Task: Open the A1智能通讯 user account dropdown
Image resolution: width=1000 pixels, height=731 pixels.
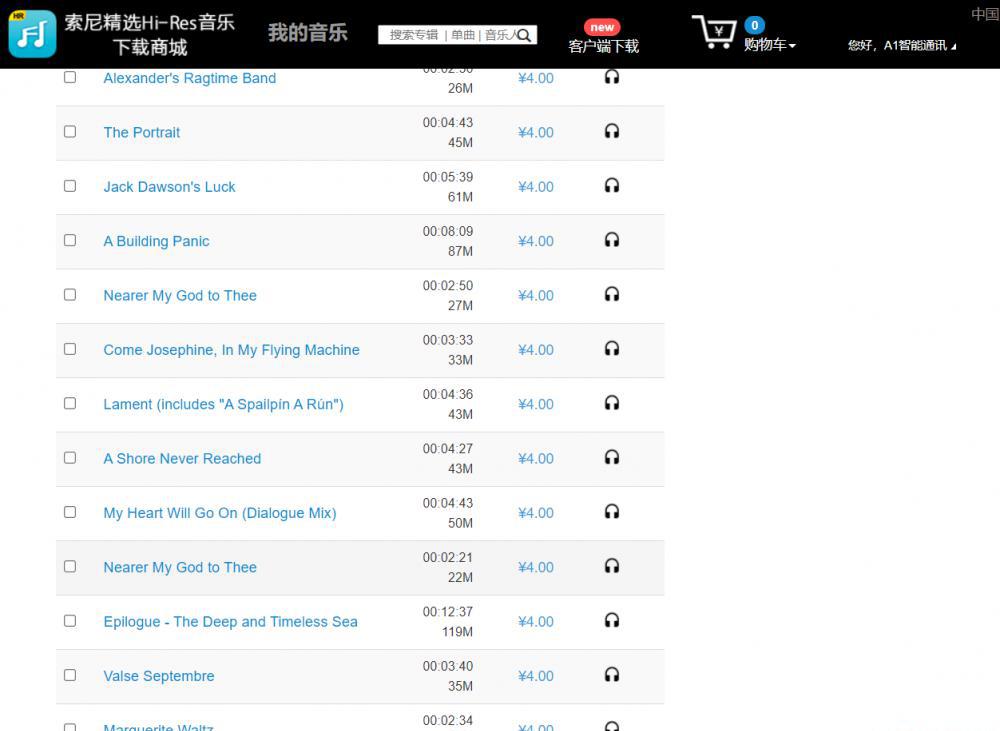Action: tap(902, 45)
